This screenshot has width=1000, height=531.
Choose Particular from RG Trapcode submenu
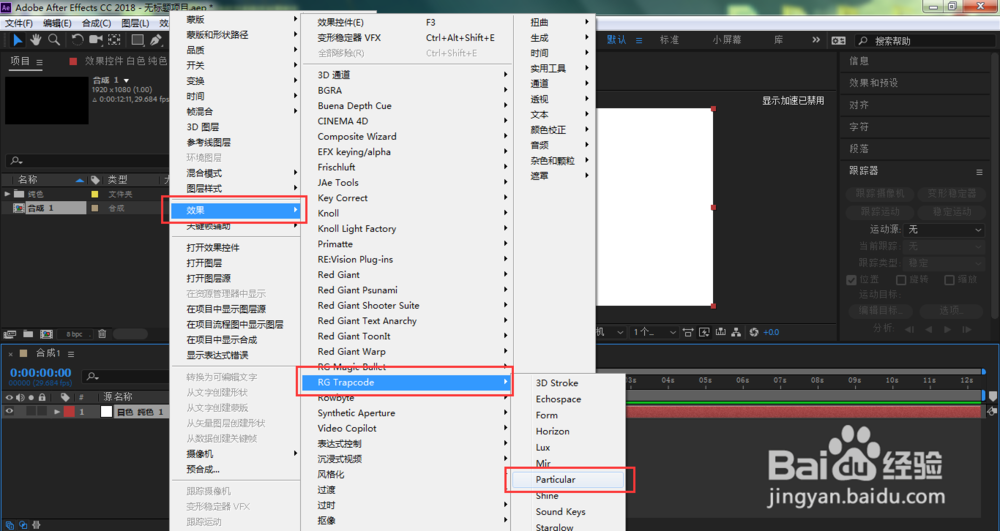click(568, 479)
